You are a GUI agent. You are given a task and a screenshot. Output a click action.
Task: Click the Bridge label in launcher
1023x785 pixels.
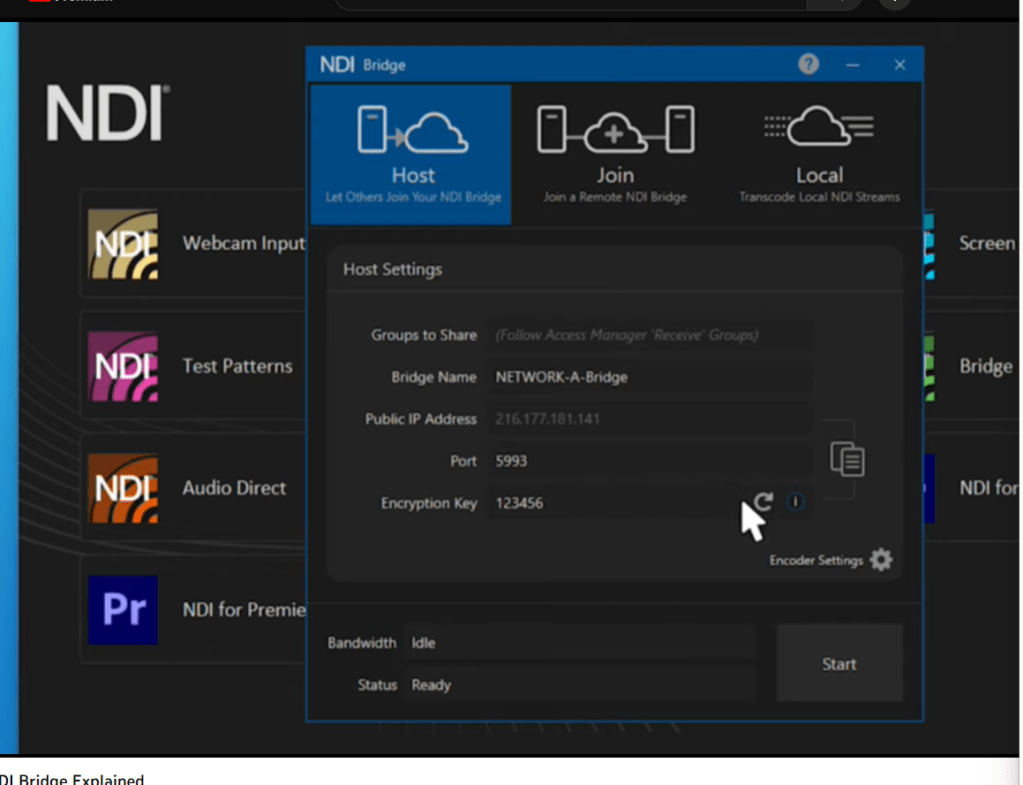click(x=986, y=366)
